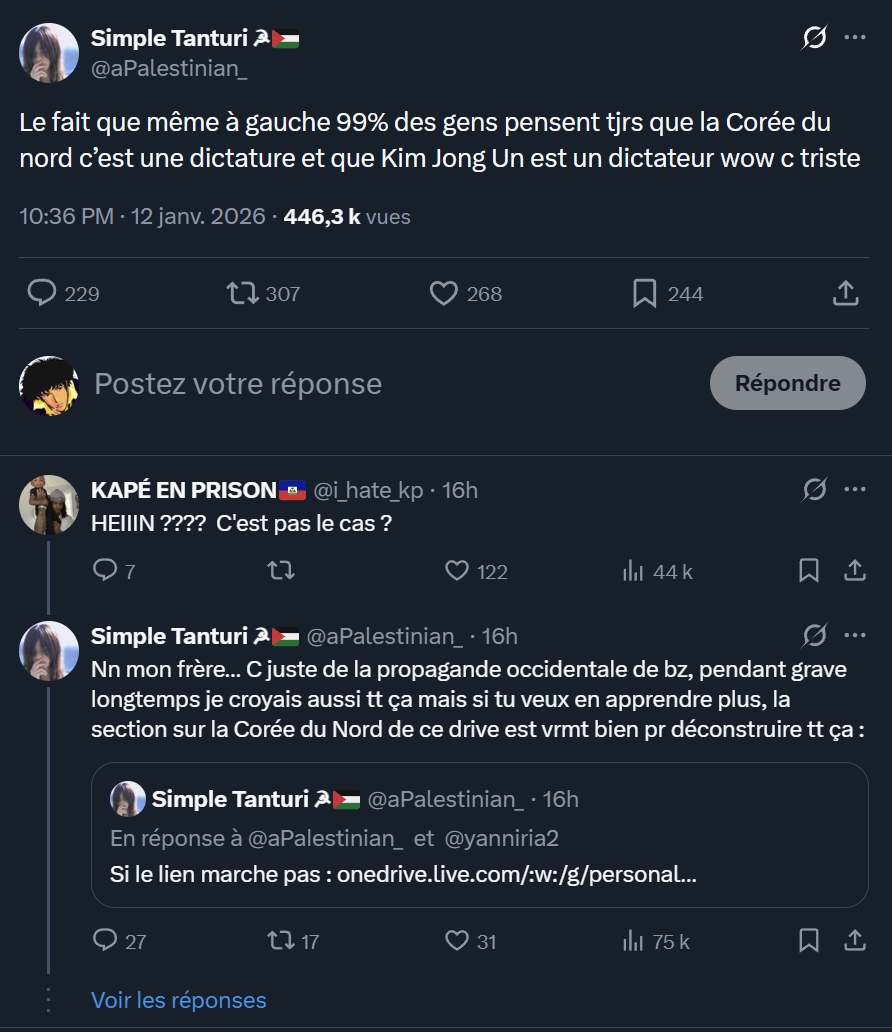Click the reply icon showing 229 replies
The image size is (892, 1032).
coord(42,293)
